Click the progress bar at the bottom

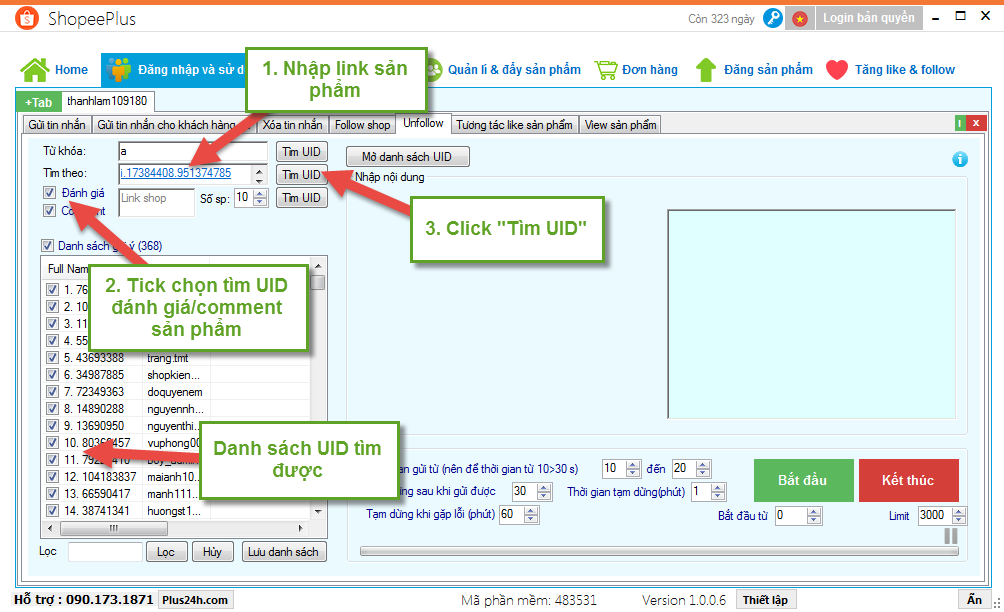tap(650, 550)
